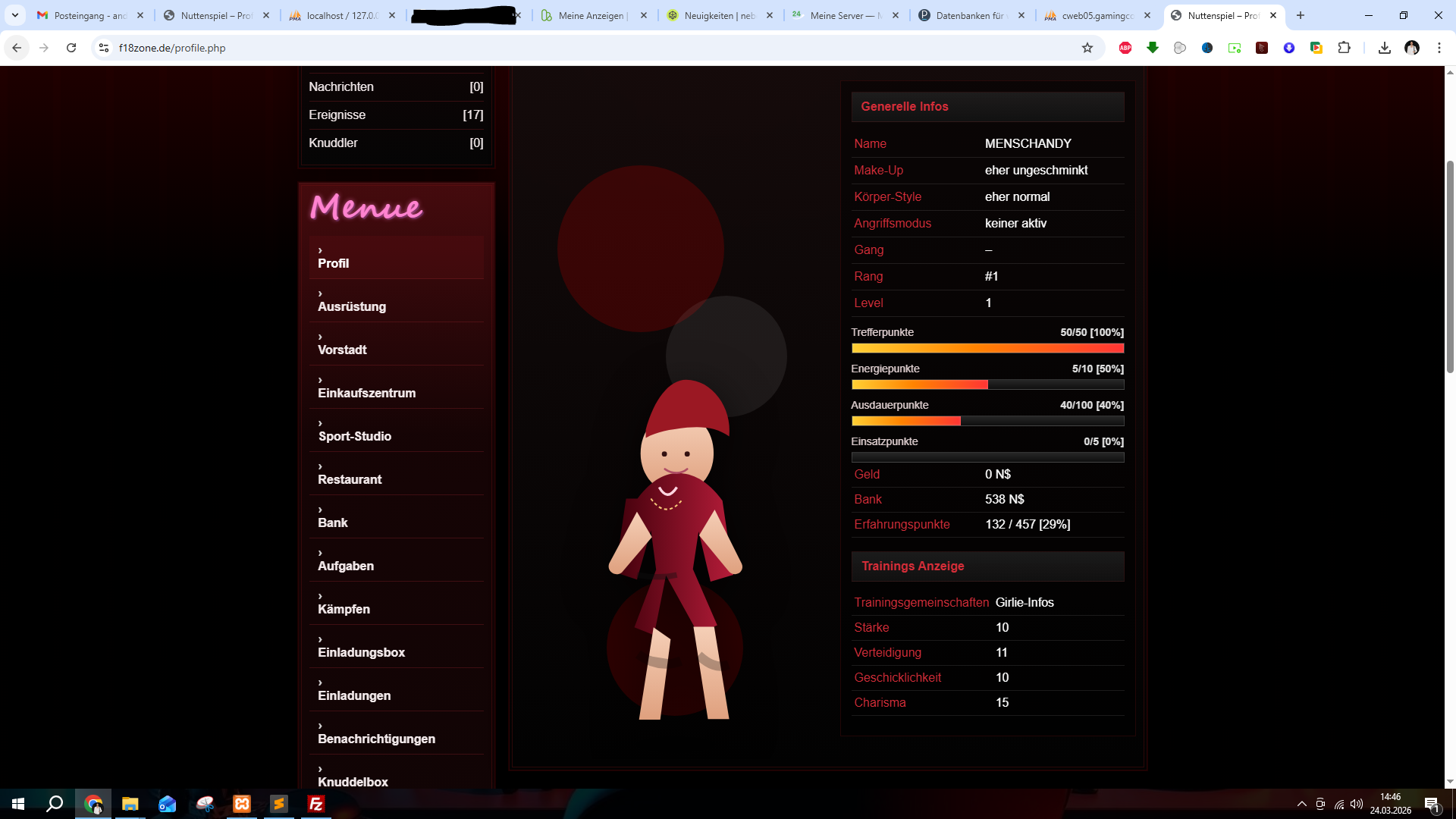Viewport: 1456px width, 819px height.
Task: Click the Energiepunkte progress bar
Action: 987,384
